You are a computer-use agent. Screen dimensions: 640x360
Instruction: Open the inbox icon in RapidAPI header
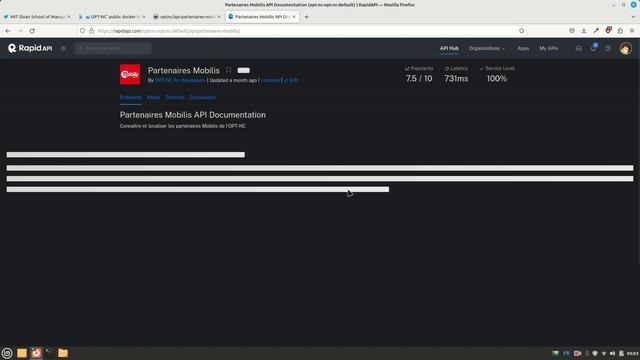[x=578, y=49]
